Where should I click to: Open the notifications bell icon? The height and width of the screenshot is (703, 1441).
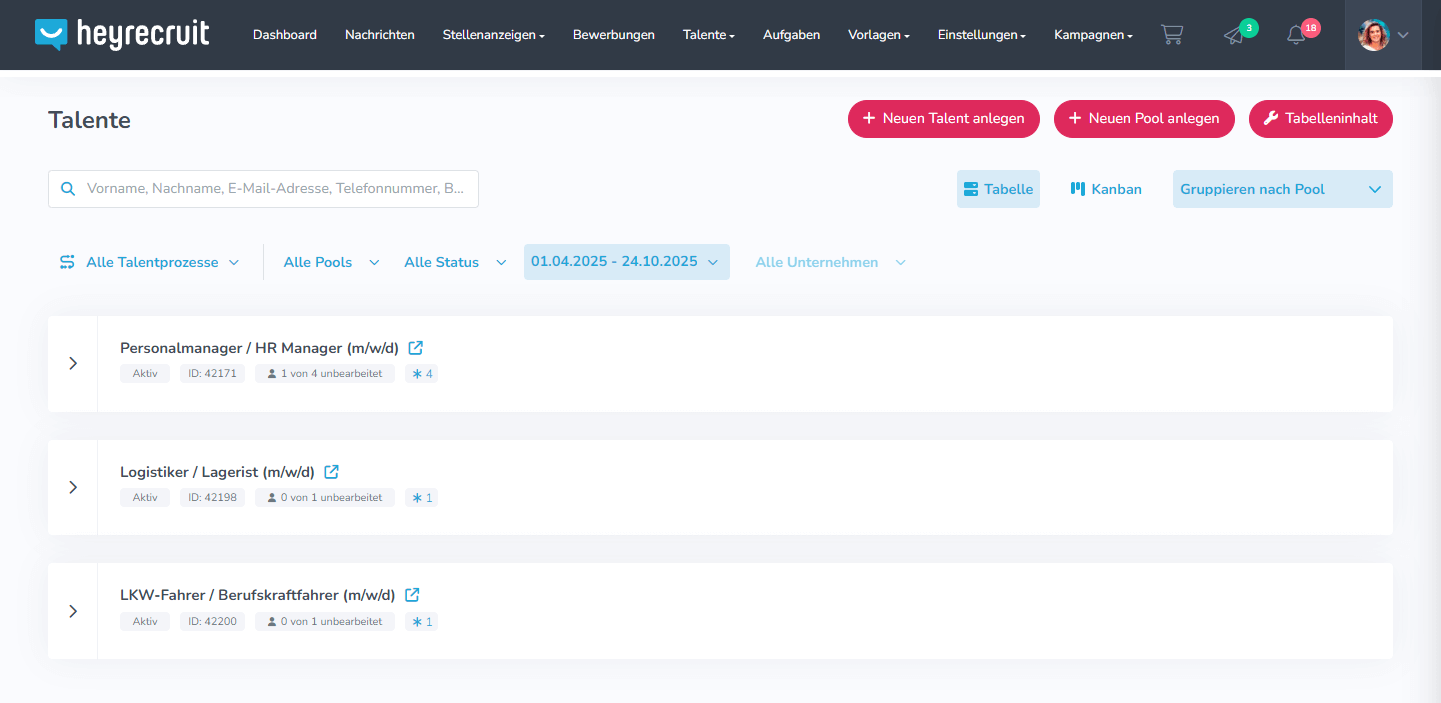coord(1296,35)
